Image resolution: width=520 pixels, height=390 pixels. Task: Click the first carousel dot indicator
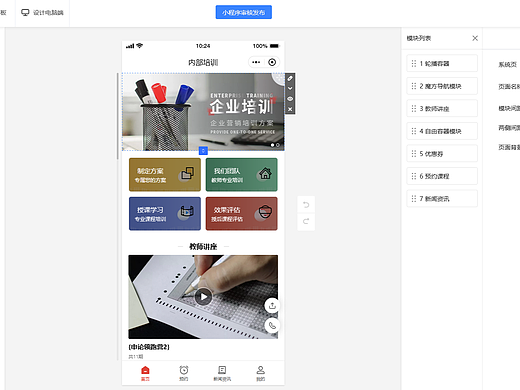click(273, 145)
